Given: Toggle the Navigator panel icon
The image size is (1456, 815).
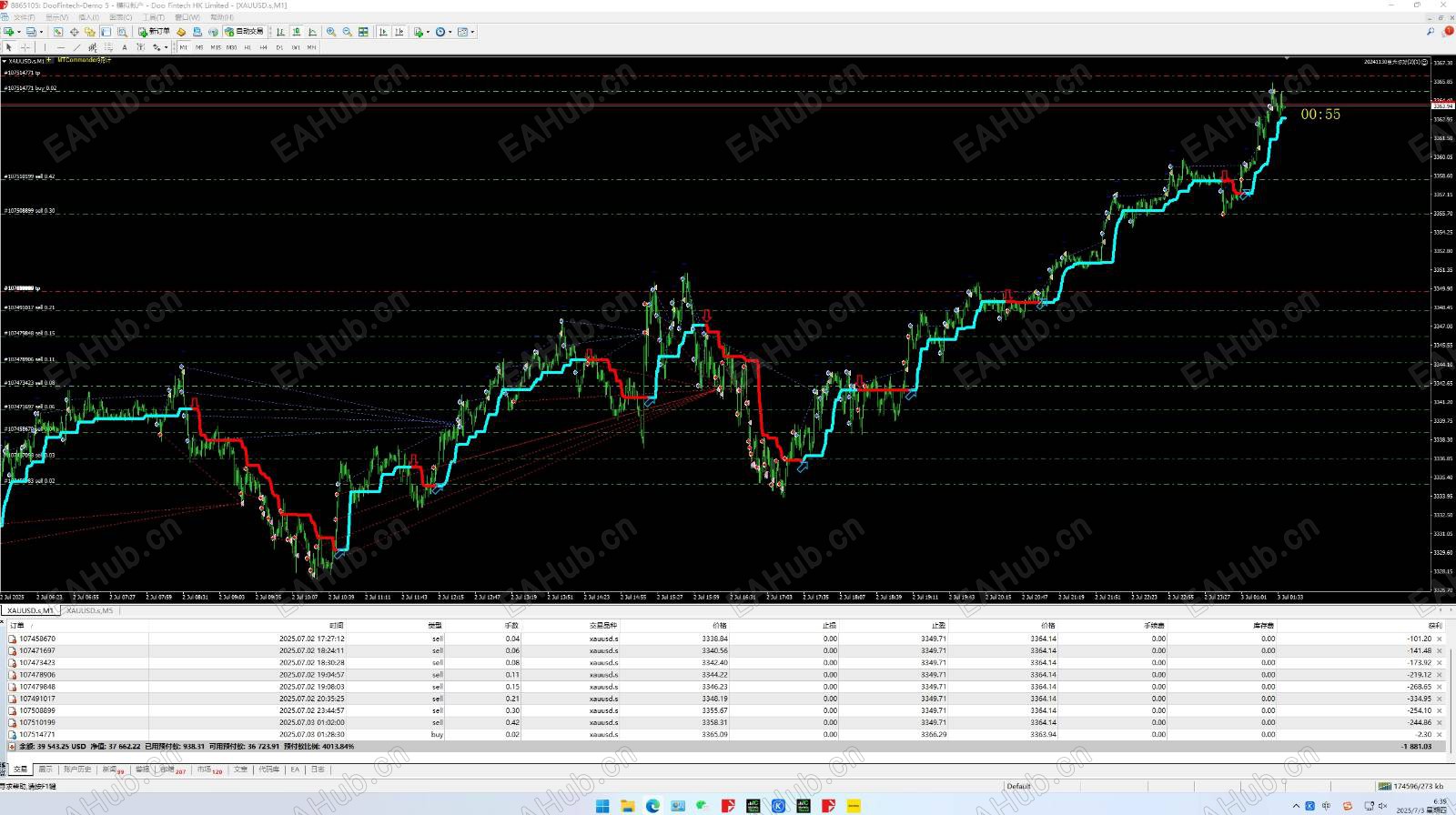Looking at the screenshot, I should tap(89, 32).
